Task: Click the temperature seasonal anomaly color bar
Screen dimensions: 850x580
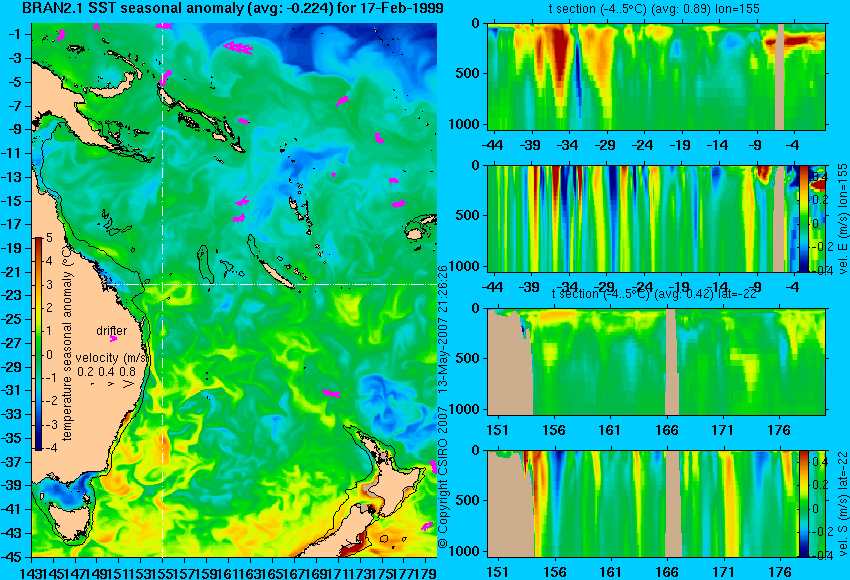Action: 39,344
